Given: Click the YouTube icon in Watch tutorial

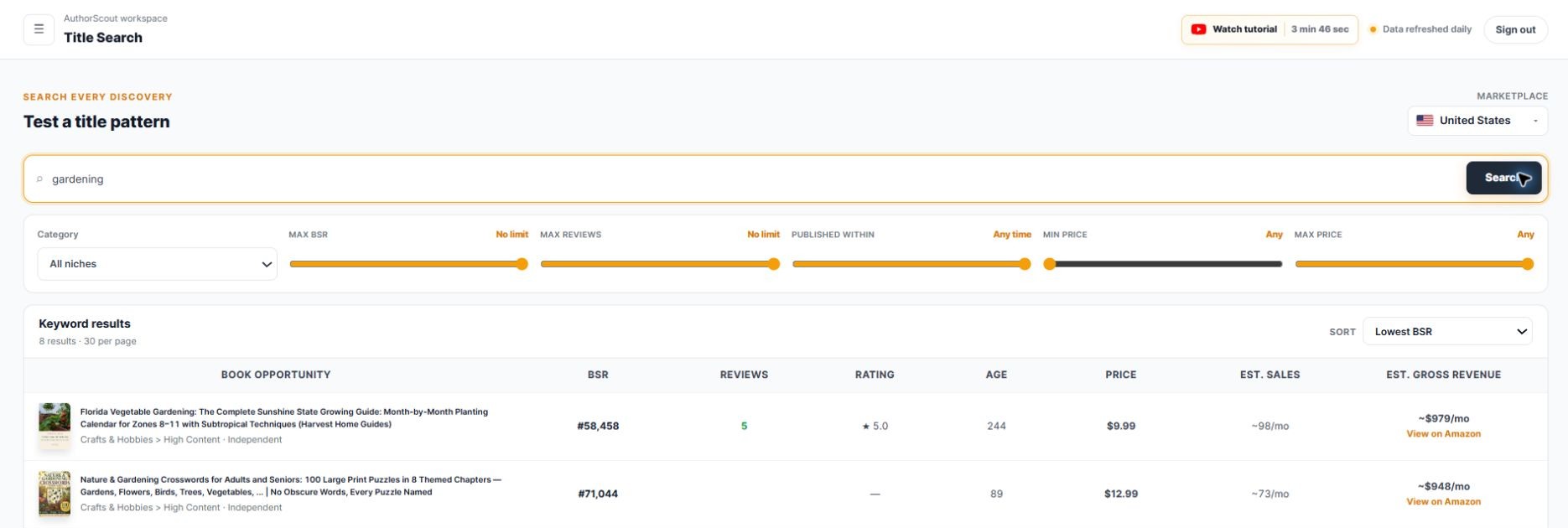Looking at the screenshot, I should point(1198,29).
